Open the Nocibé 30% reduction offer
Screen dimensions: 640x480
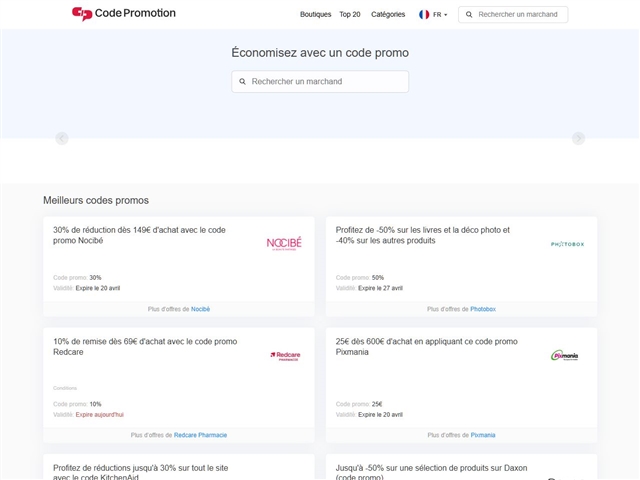(x=139, y=235)
